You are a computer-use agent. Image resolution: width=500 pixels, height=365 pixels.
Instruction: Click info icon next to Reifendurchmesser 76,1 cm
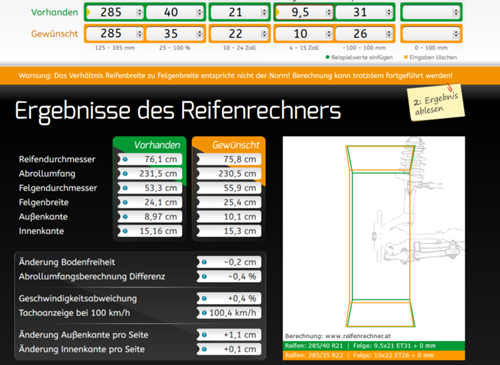click(125, 159)
